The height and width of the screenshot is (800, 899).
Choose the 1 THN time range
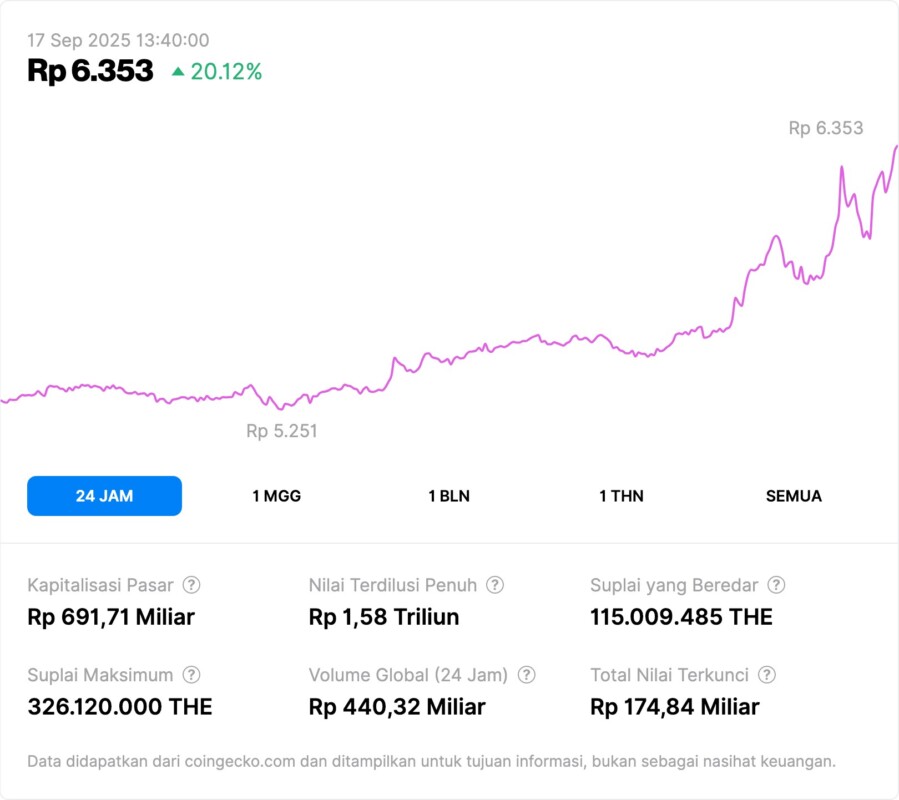tap(621, 496)
